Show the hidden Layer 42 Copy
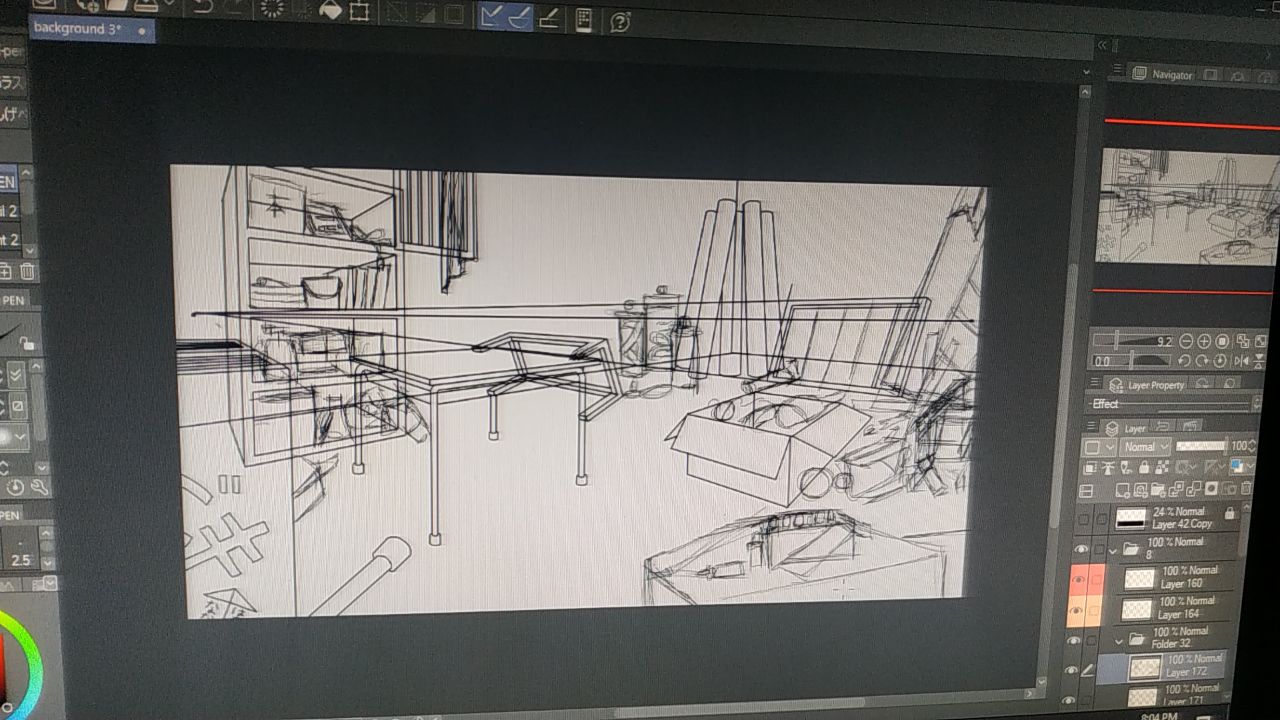Viewport: 1280px width, 720px height. (1082, 519)
